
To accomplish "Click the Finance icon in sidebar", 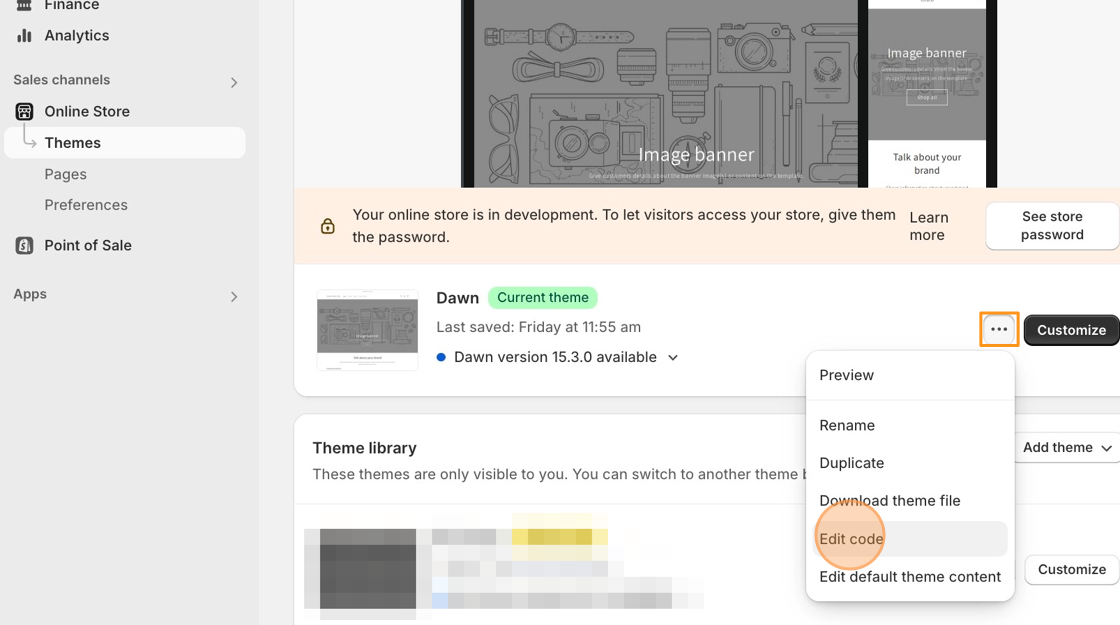I will (x=24, y=6).
